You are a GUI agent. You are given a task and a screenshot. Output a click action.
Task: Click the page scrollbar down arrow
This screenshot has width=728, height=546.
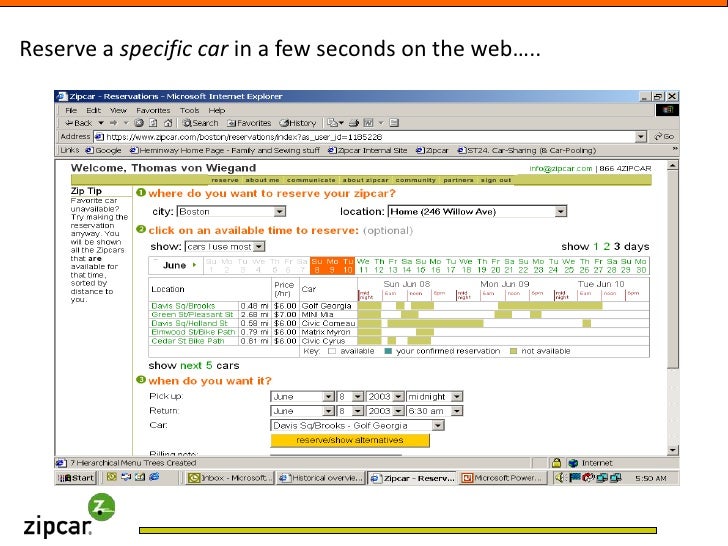[x=673, y=450]
